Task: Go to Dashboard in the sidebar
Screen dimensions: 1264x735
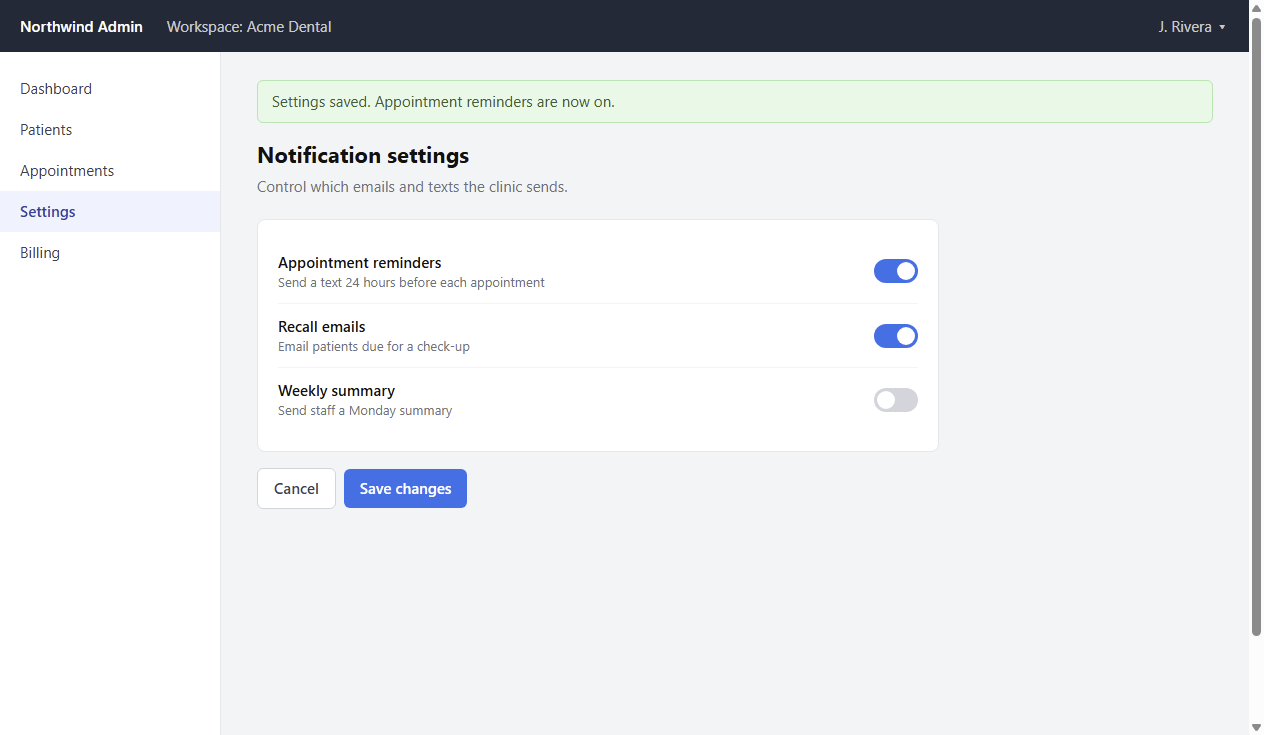Action: [x=110, y=89]
